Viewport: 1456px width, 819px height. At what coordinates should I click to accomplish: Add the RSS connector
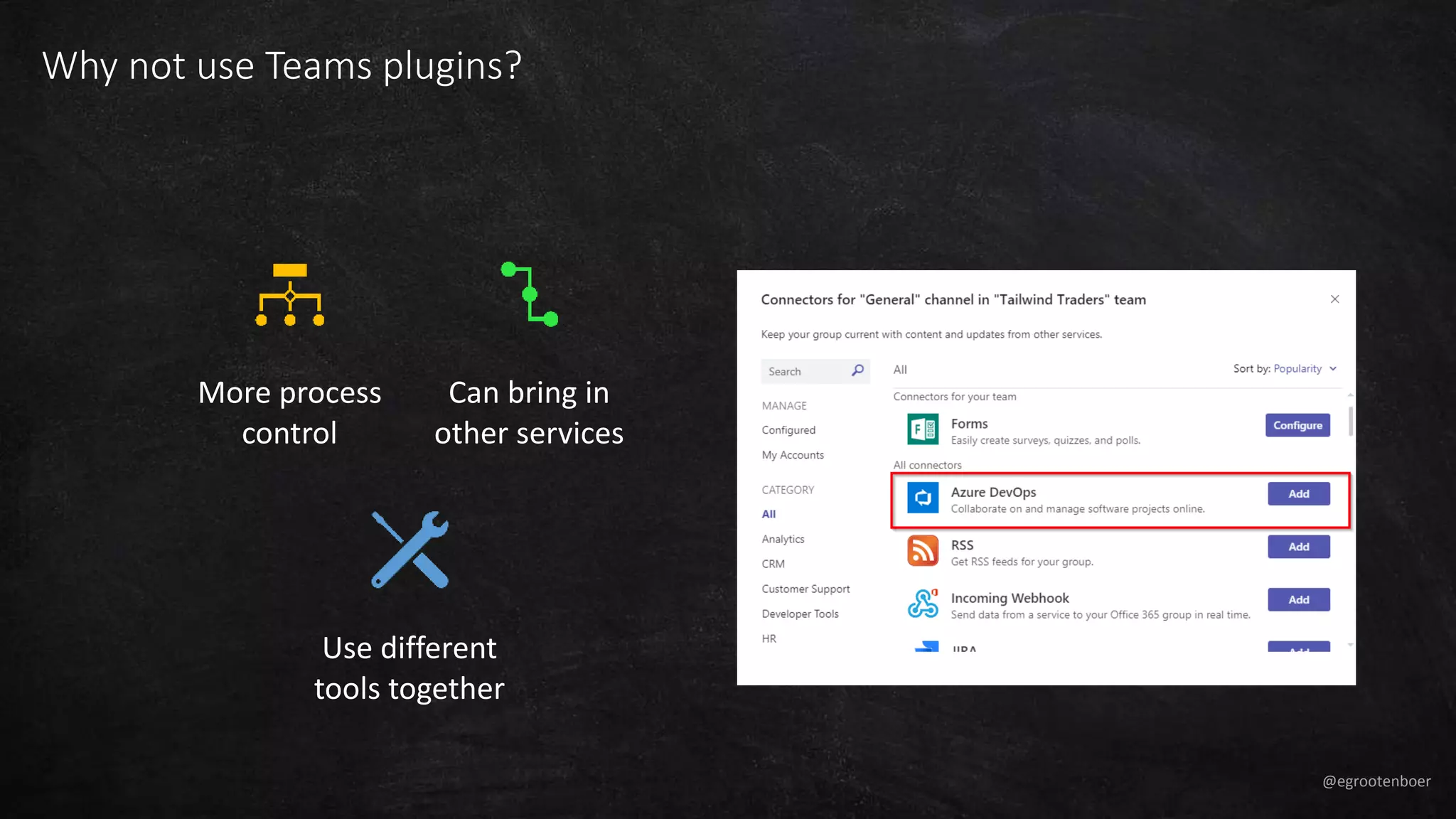click(x=1299, y=547)
